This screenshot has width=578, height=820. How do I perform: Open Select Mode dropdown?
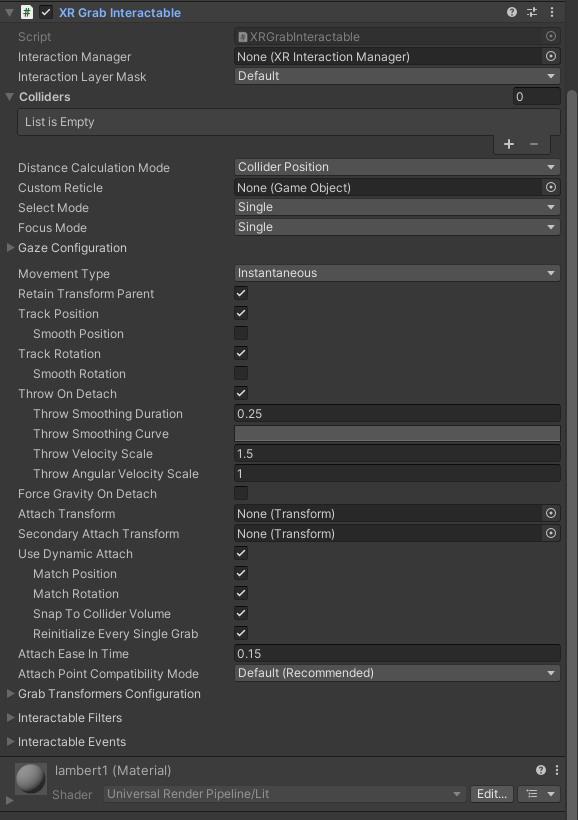coord(397,207)
